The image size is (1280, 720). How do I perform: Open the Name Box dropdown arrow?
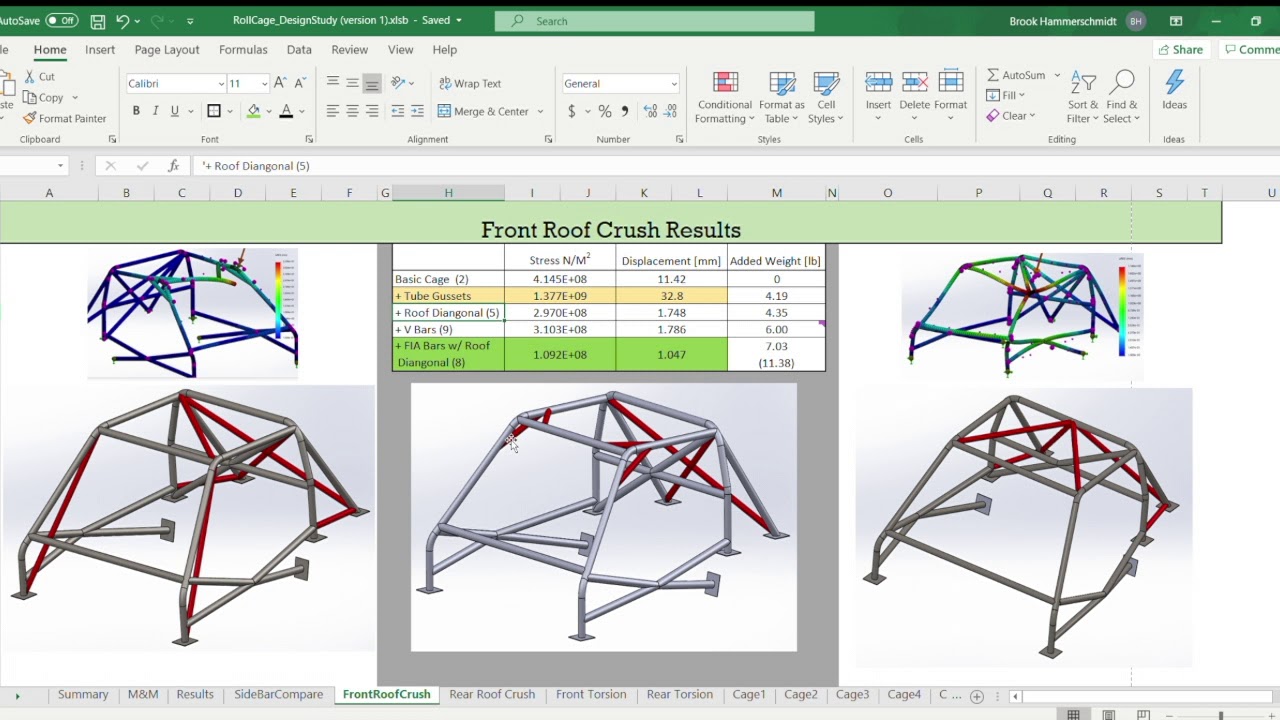click(60, 166)
